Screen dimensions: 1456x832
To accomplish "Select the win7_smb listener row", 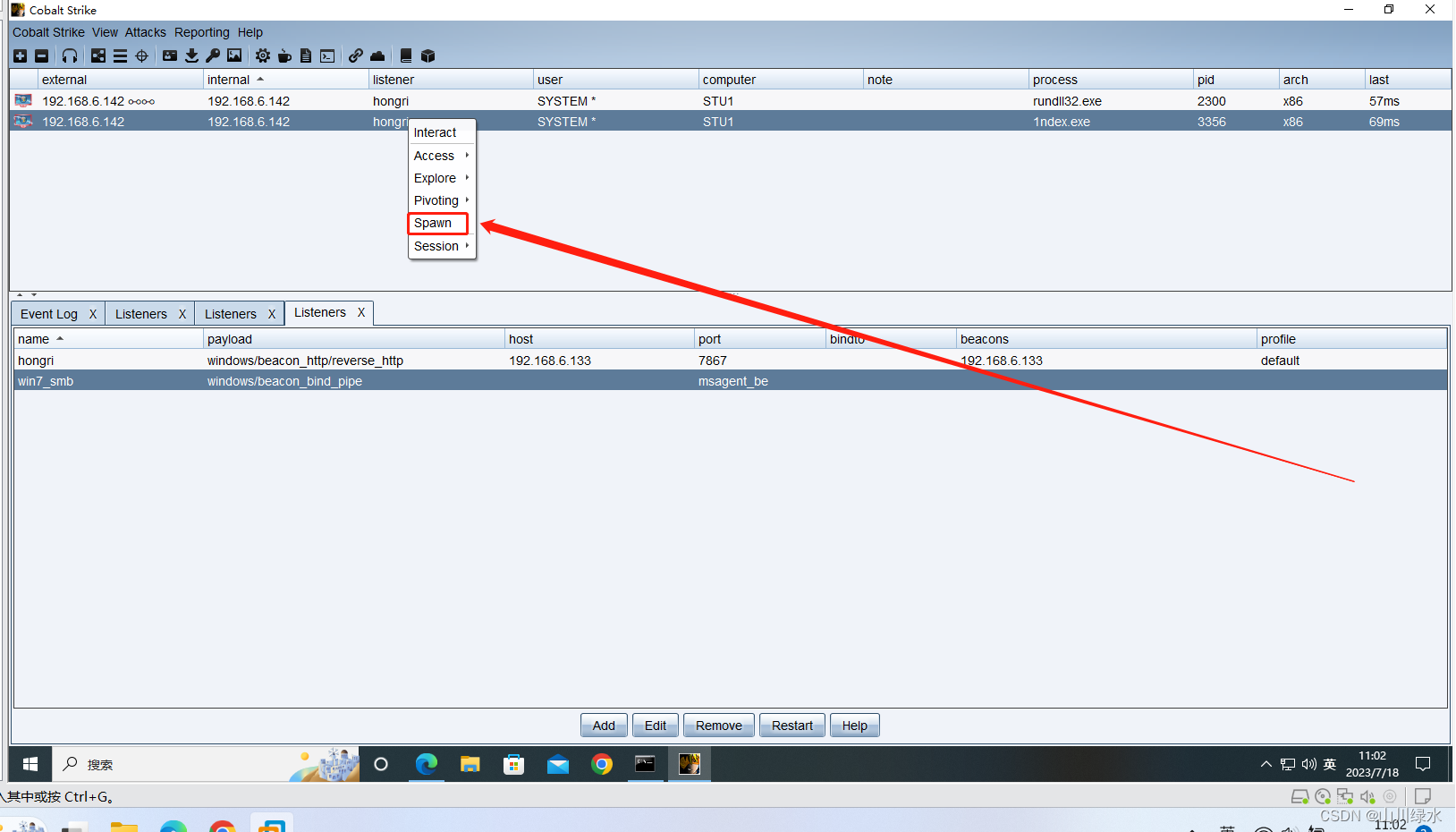I will tap(731, 381).
